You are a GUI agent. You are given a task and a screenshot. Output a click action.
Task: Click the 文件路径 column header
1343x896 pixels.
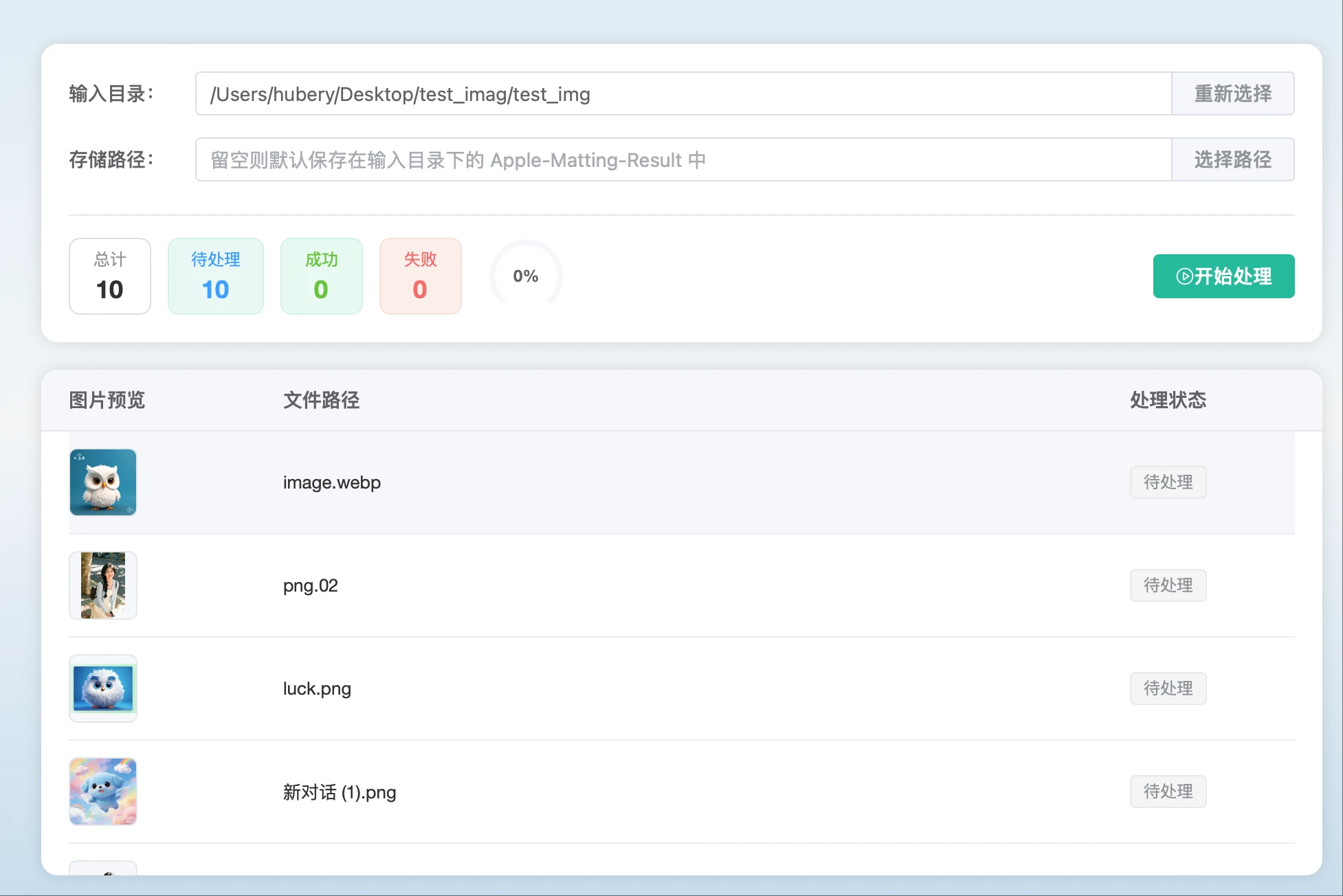(x=322, y=400)
